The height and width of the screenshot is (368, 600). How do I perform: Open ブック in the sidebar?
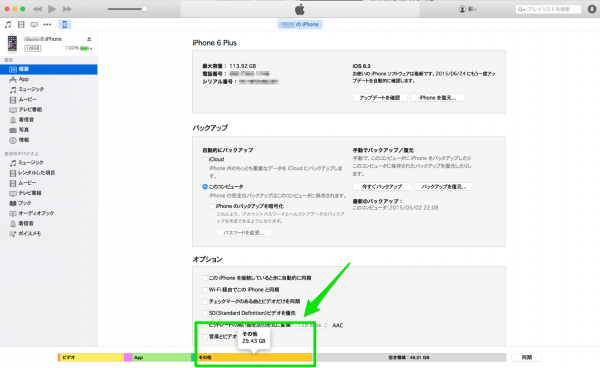pyautogui.click(x=49, y=203)
